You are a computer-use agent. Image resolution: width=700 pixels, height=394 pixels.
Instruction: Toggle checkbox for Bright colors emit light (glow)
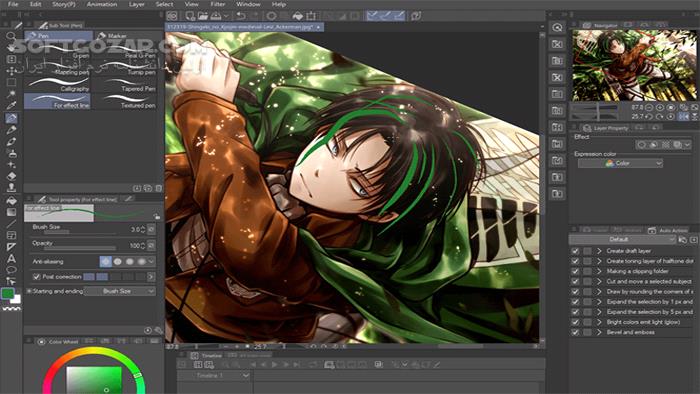point(575,322)
